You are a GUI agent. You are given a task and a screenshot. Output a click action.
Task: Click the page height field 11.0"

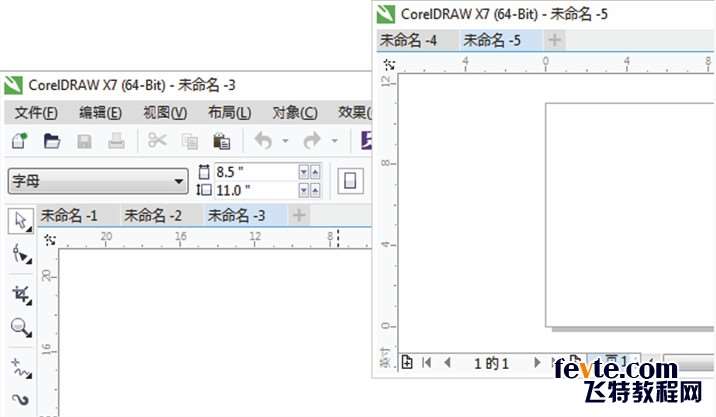click(256, 190)
